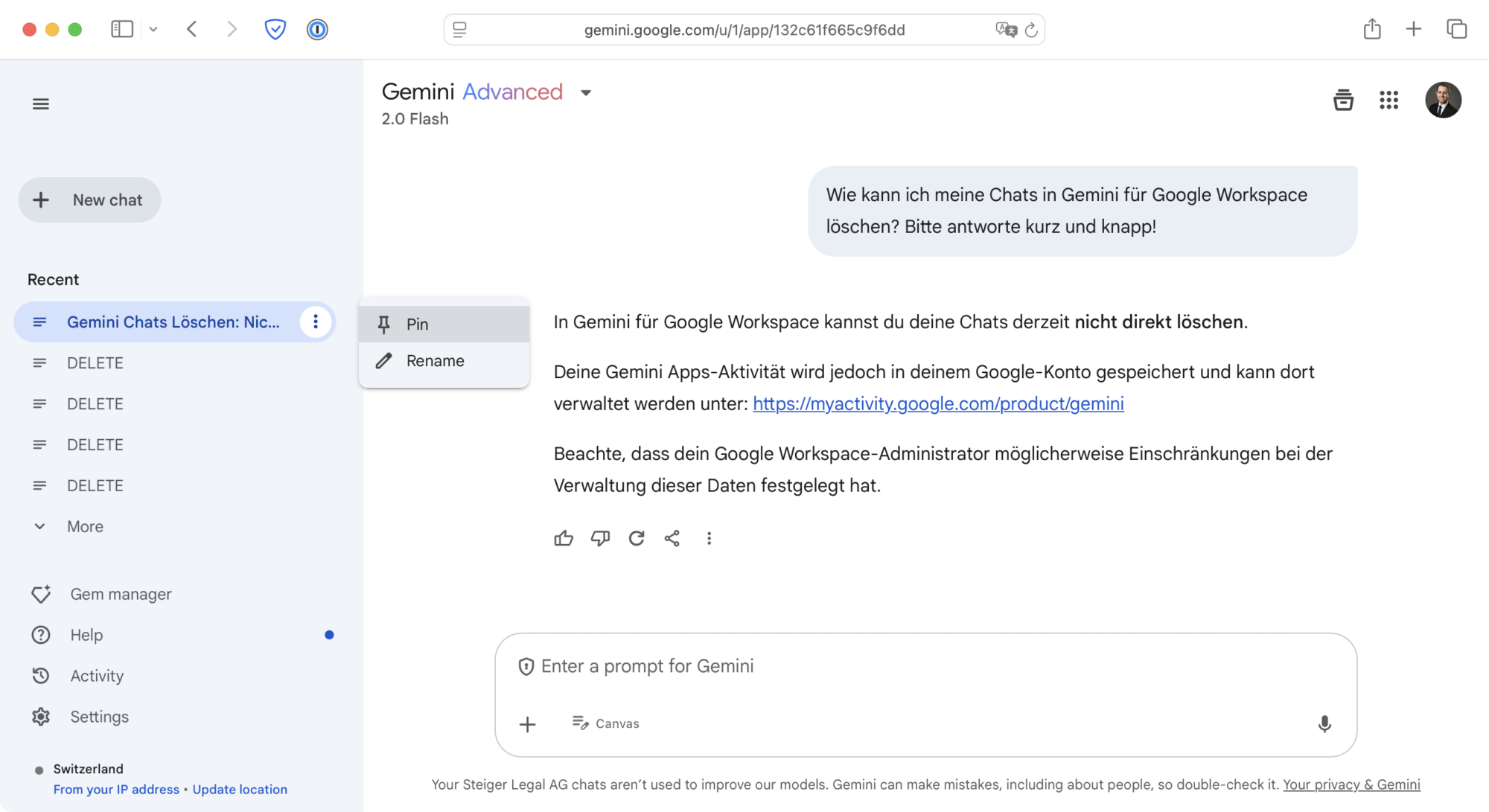Click the thumbs up icon on response

564,538
